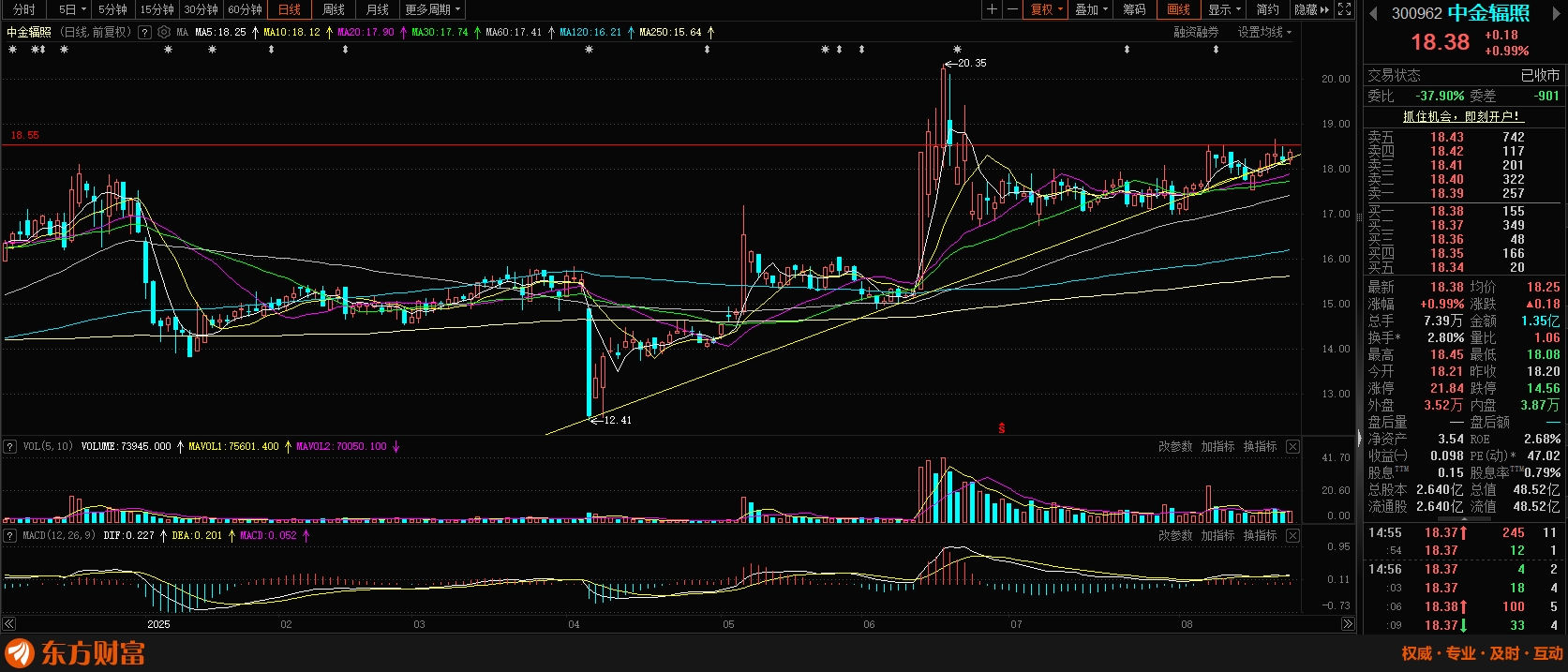This screenshot has width=1568, height=672.
Task: Zoom in chart with plus button
Action: [992, 9]
